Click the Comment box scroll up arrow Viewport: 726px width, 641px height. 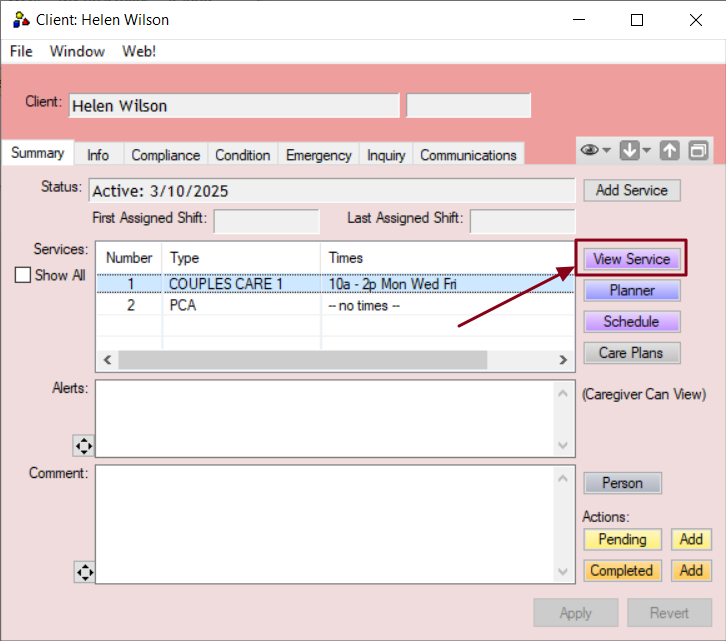[563, 478]
